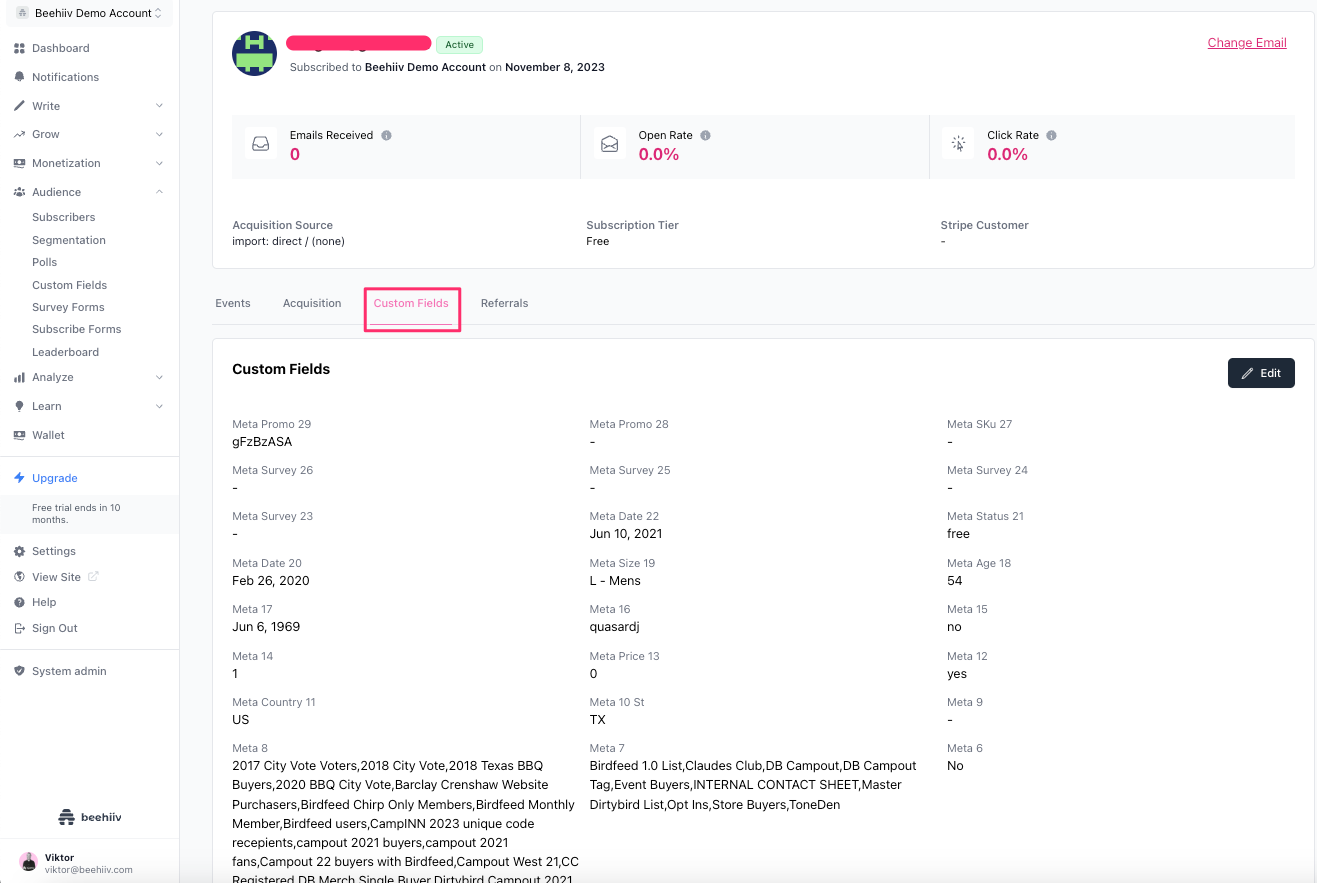Click the beehiiv logo above the profile
This screenshot has width=1317, height=883.
89,817
